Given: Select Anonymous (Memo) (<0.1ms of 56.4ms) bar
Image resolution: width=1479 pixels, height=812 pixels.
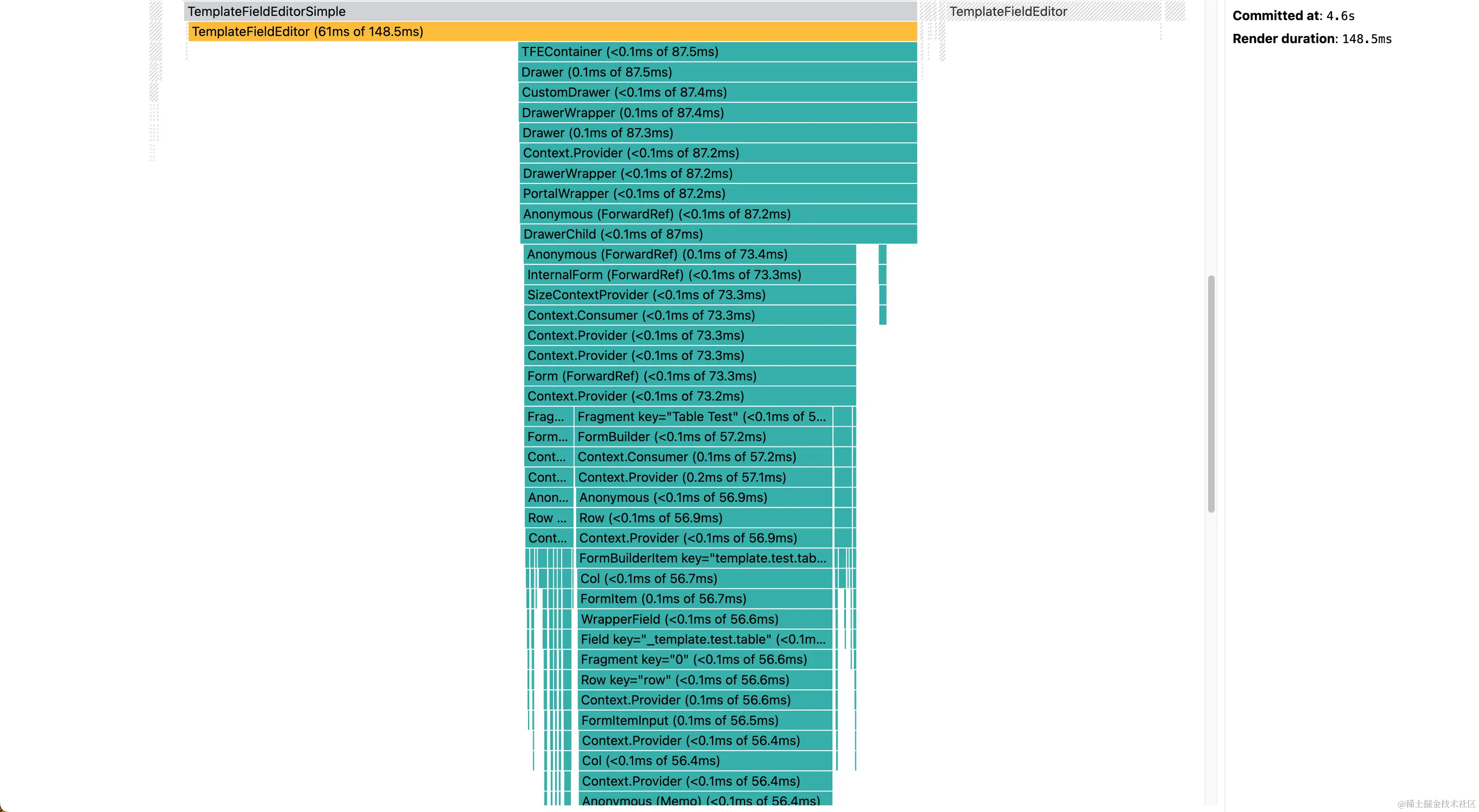Looking at the screenshot, I should click(706, 799).
